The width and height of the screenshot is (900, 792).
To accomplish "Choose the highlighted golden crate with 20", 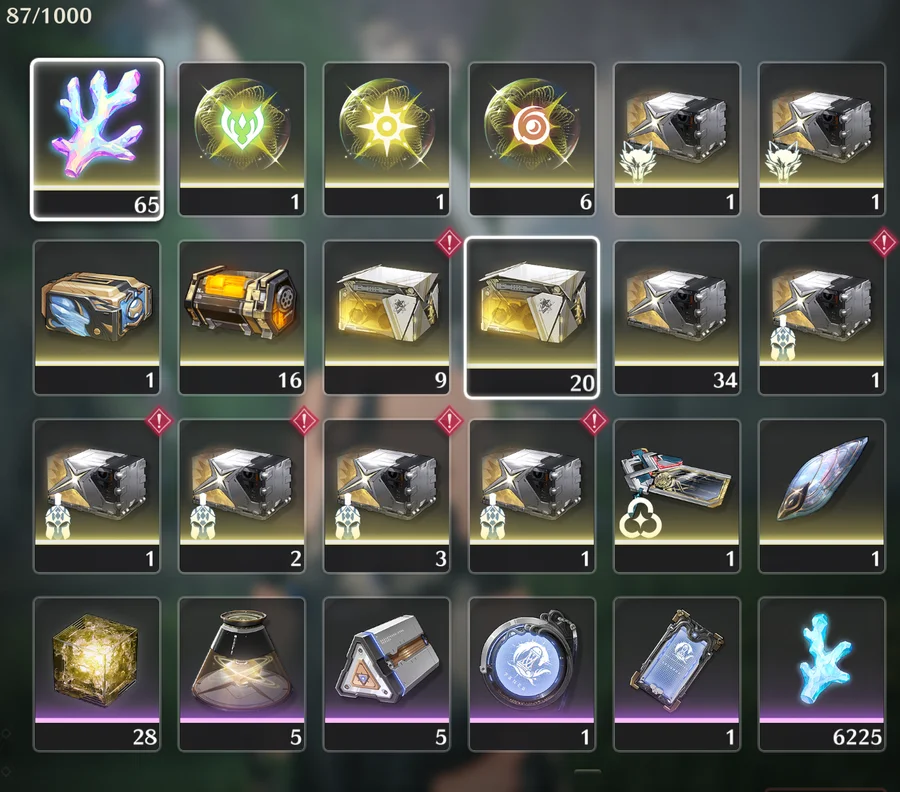I will coord(532,317).
